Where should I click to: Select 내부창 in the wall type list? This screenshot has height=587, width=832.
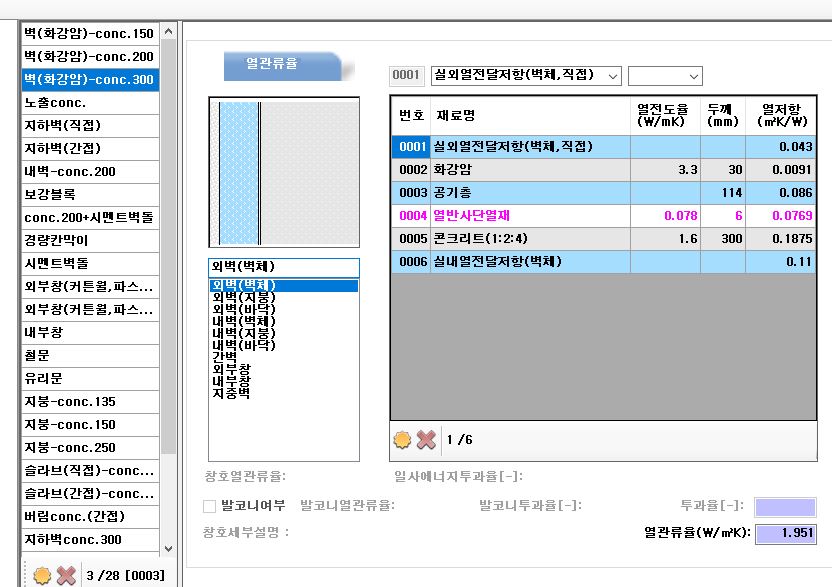pyautogui.click(x=230, y=381)
